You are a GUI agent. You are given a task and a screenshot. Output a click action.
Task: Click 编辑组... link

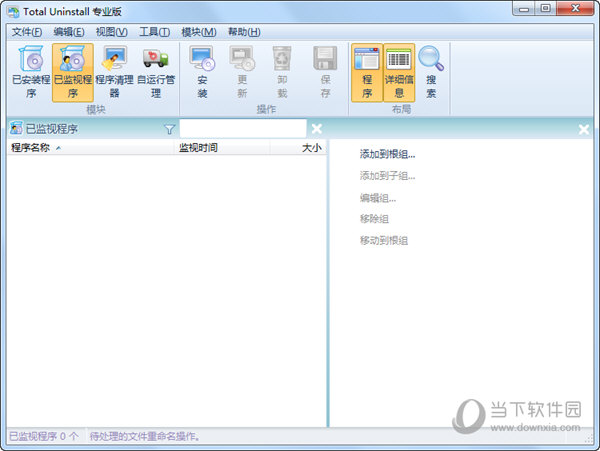378,198
